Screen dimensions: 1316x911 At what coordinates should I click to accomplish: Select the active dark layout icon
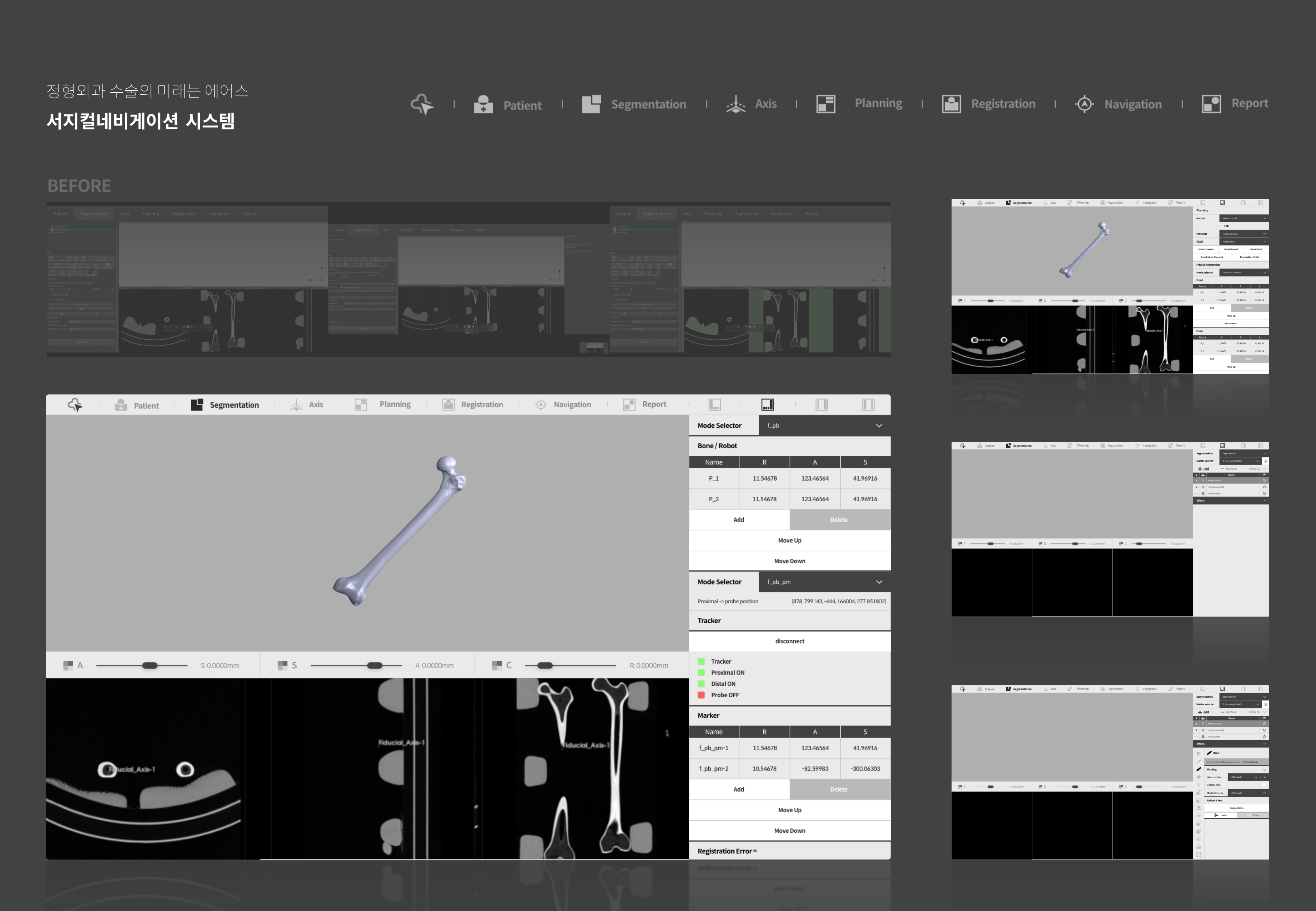click(768, 405)
